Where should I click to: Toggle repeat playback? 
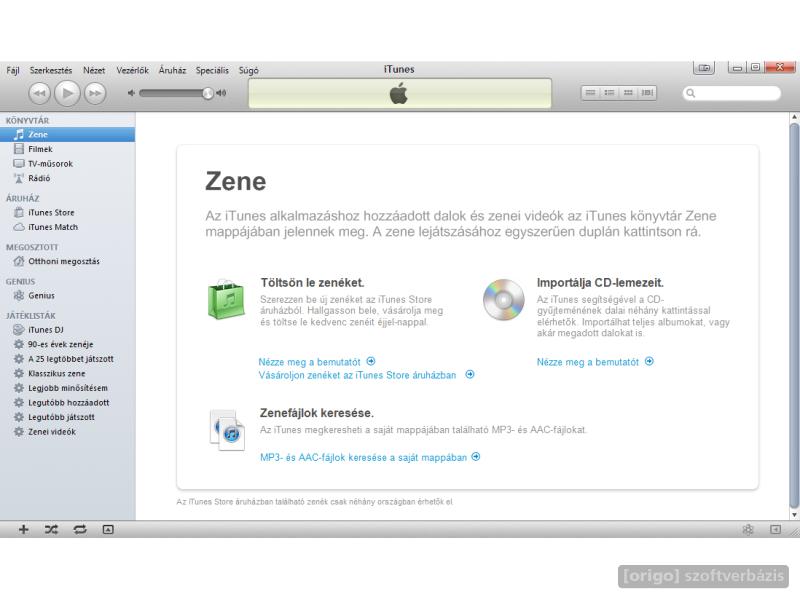coord(80,530)
